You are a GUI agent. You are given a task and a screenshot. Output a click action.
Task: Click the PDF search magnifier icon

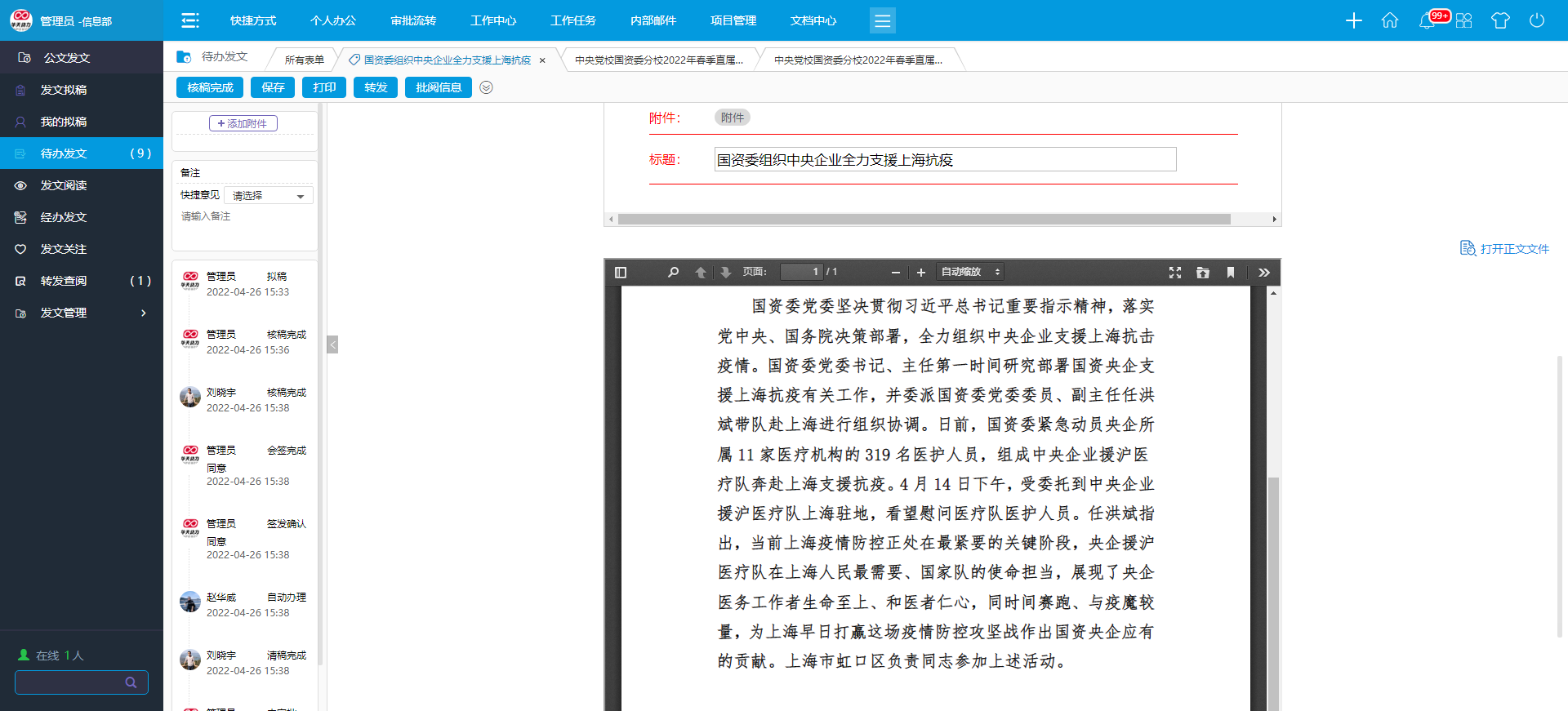(673, 273)
